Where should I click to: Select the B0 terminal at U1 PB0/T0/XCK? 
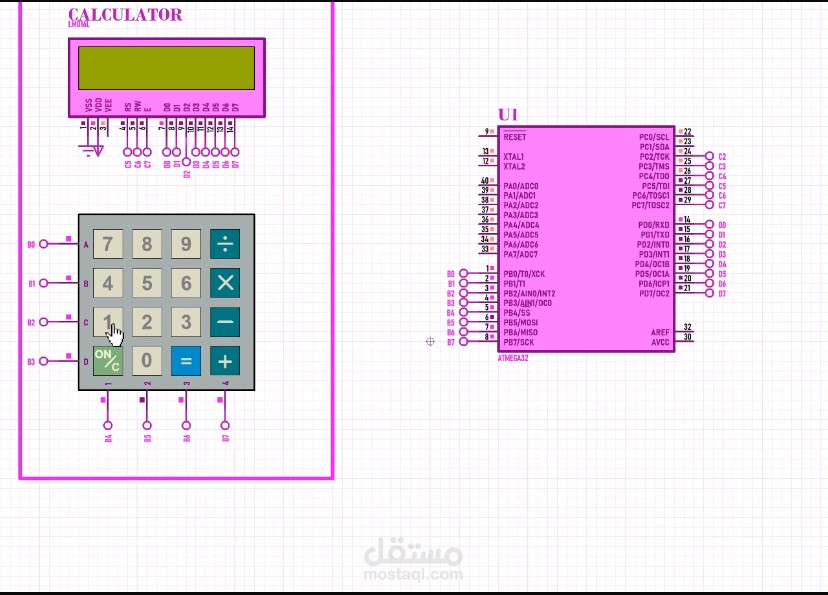click(463, 273)
